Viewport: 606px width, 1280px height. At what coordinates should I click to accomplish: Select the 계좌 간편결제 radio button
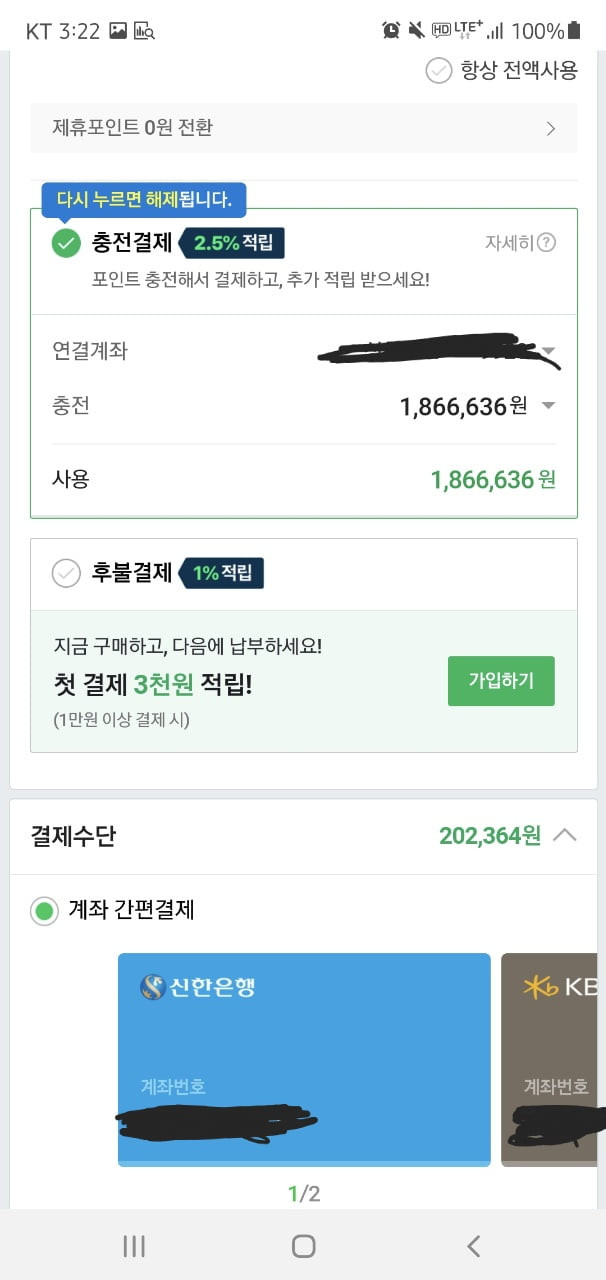click(44, 911)
